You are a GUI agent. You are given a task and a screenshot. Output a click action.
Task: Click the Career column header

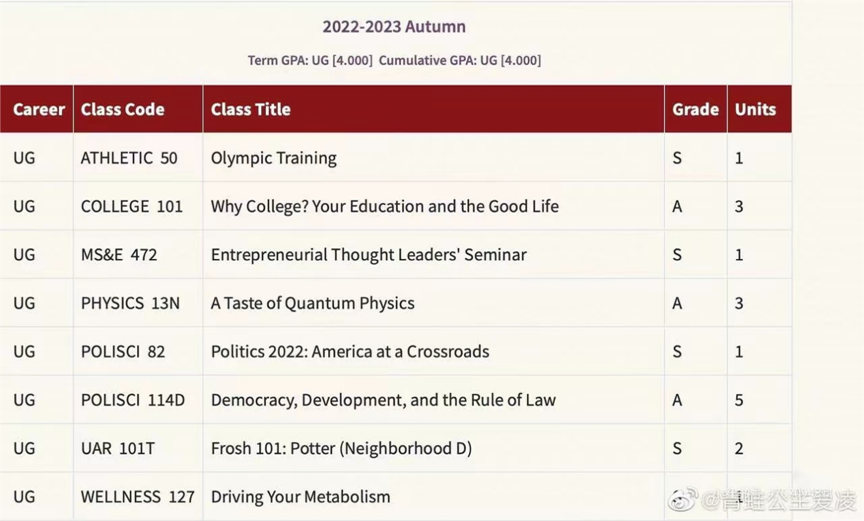pyautogui.click(x=39, y=109)
